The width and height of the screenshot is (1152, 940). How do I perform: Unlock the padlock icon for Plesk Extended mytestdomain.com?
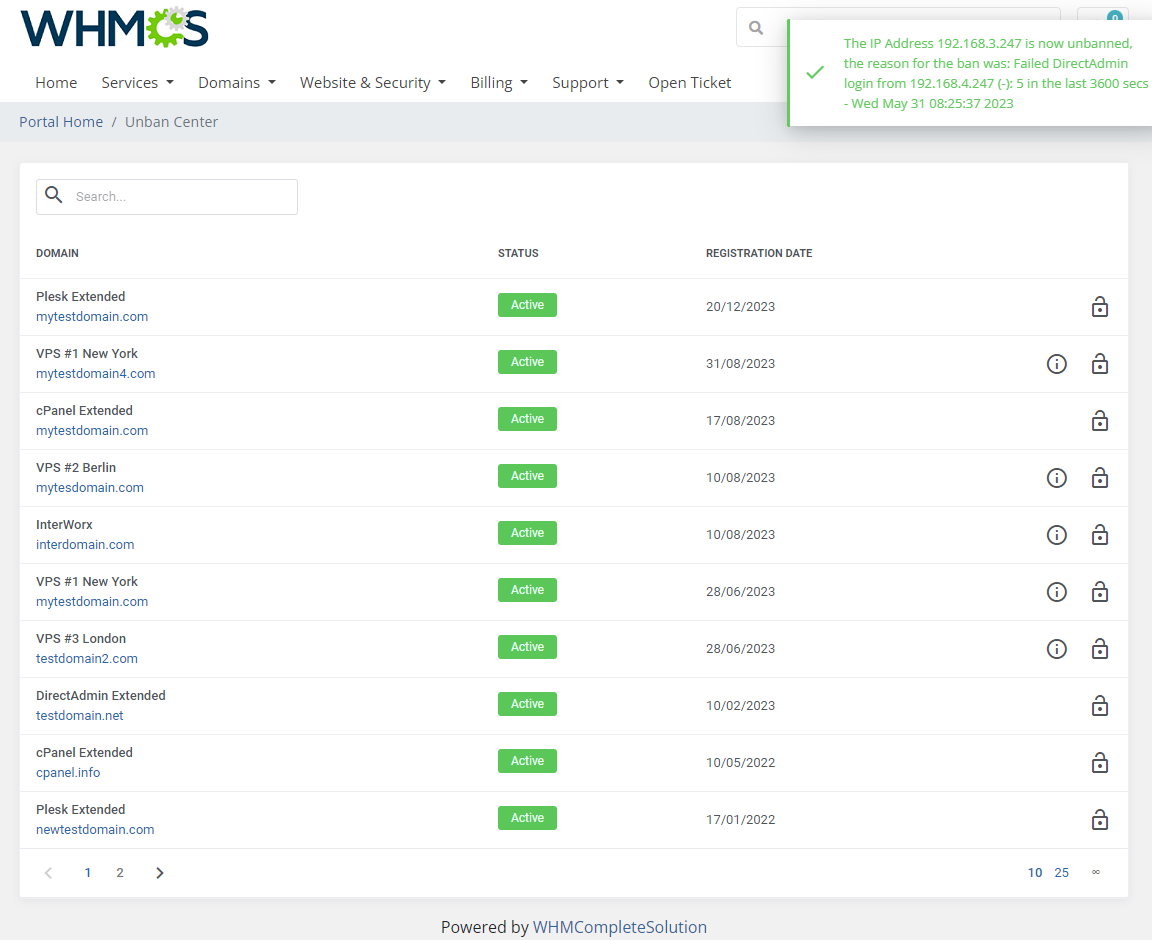click(1100, 307)
